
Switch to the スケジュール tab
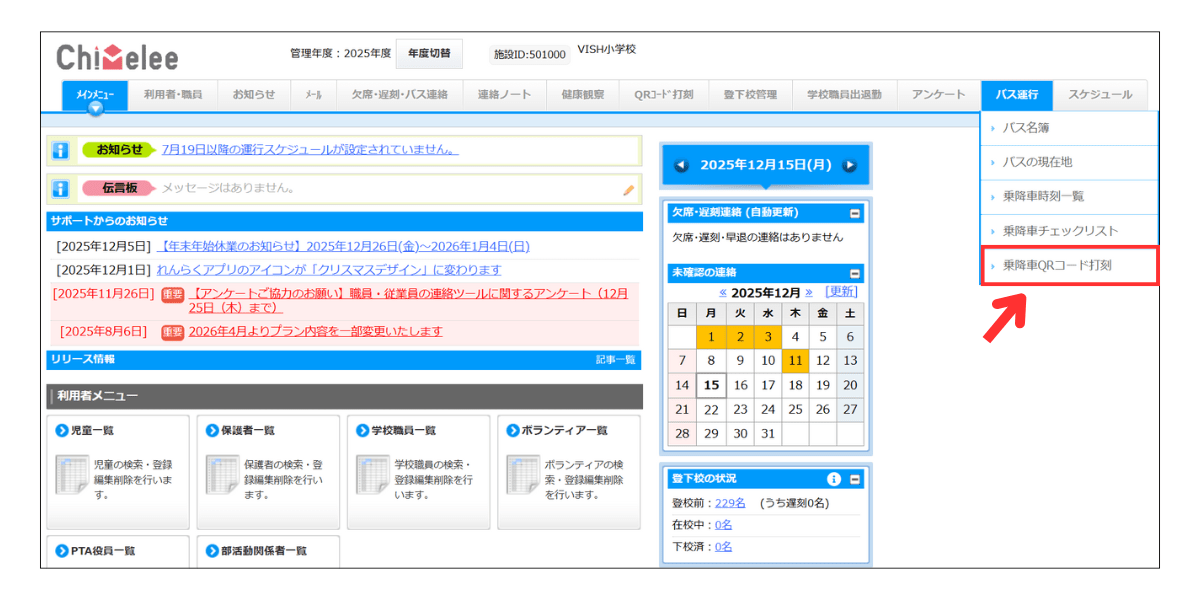click(1100, 95)
